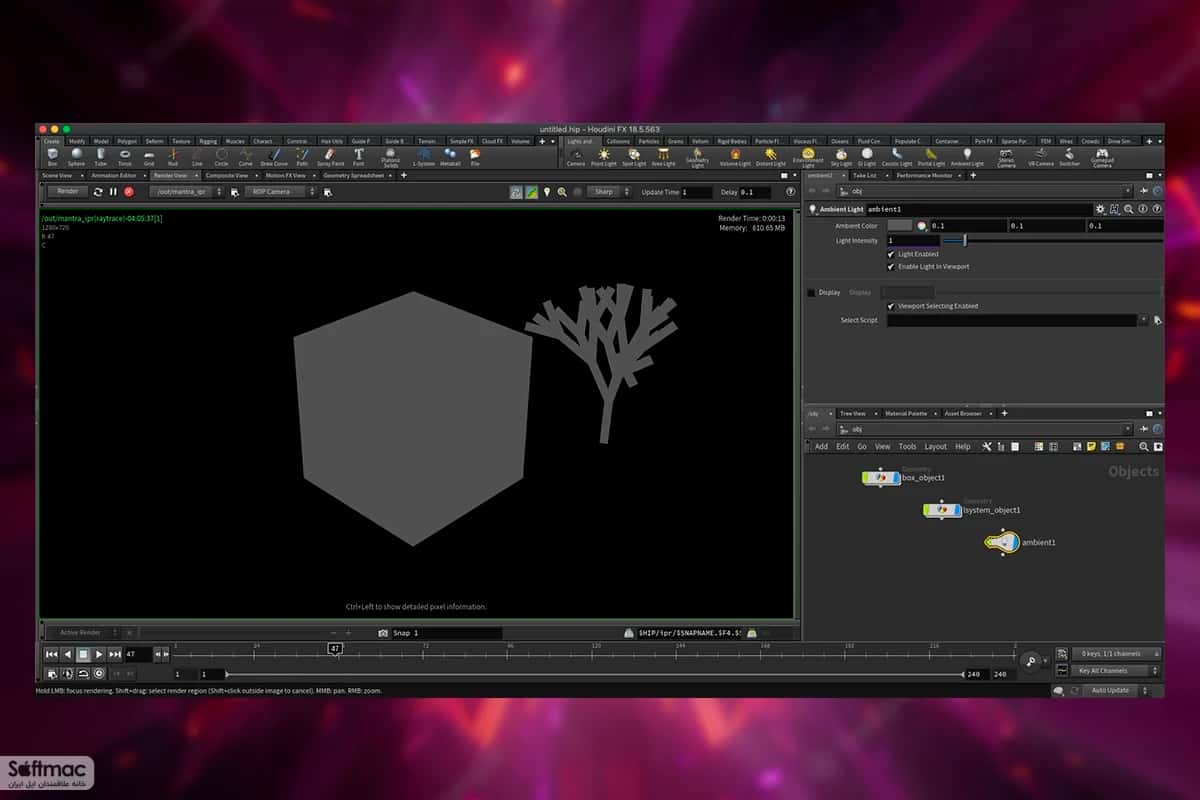The image size is (1200, 800).
Task: Open the ROP Camera dropdown
Action: (280, 191)
